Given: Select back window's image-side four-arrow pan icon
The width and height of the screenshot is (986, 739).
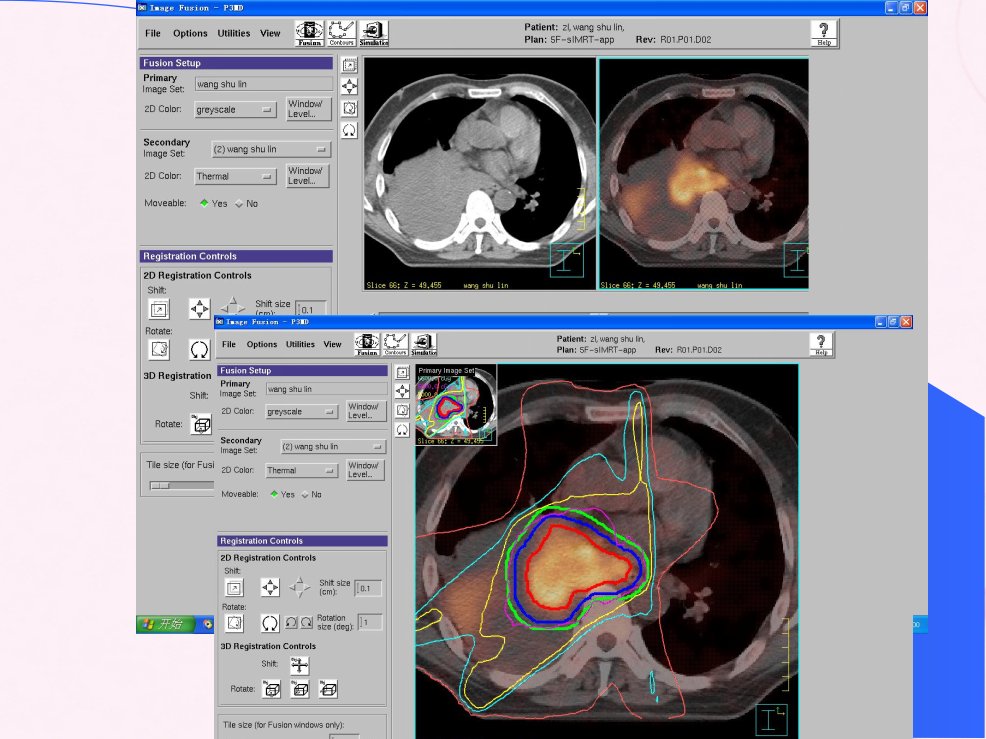Looking at the screenshot, I should [x=349, y=86].
